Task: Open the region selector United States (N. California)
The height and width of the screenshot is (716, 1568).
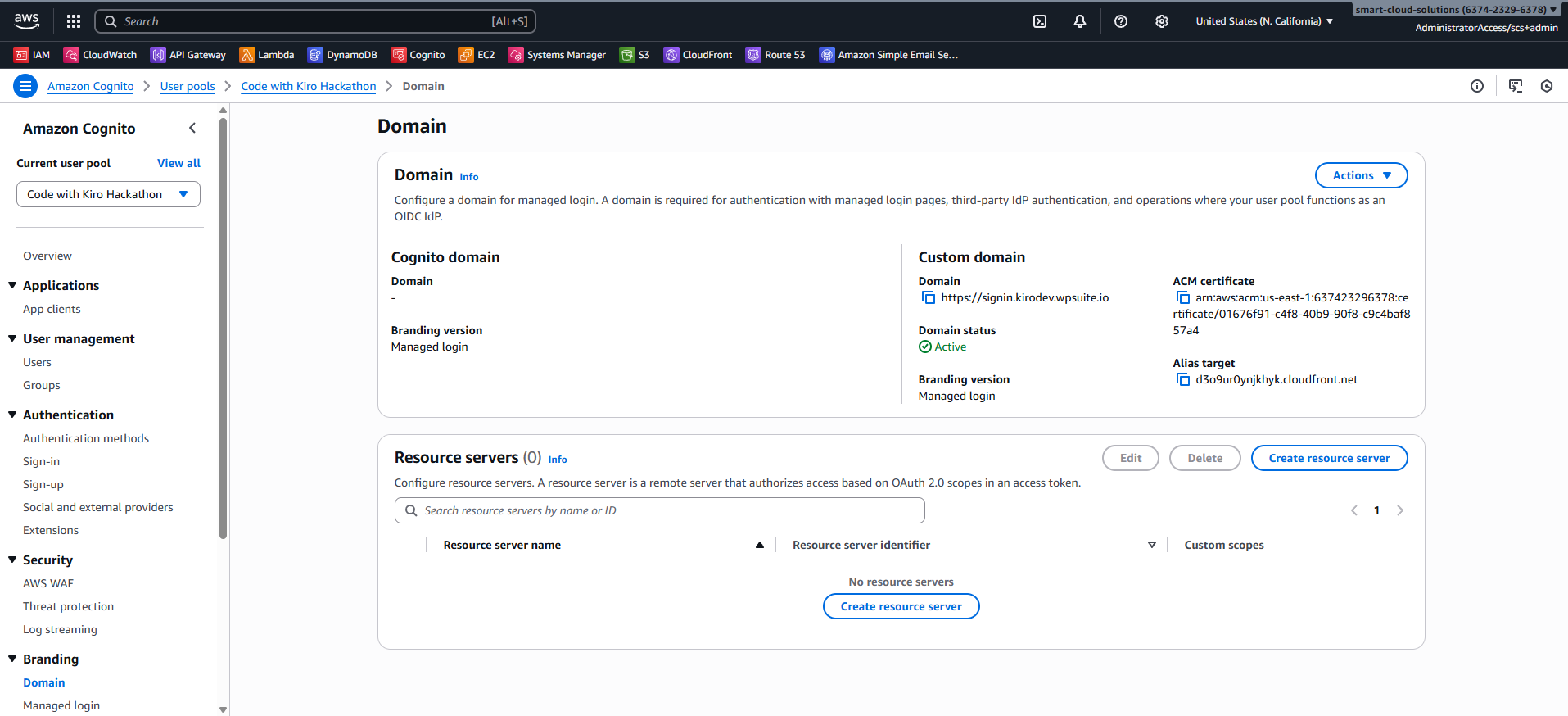Action: (1264, 21)
